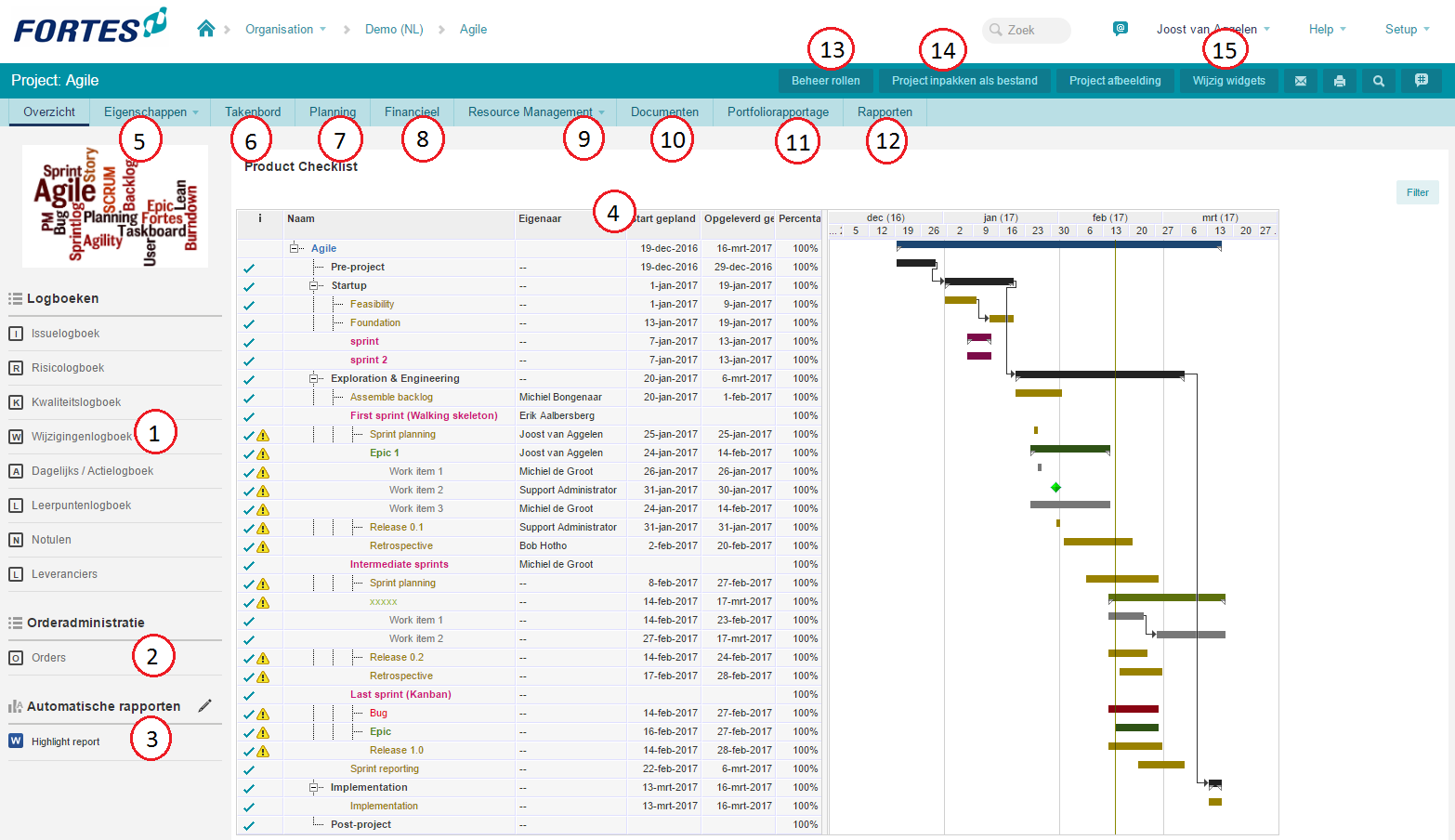Print the project using printer icon

[x=1340, y=81]
